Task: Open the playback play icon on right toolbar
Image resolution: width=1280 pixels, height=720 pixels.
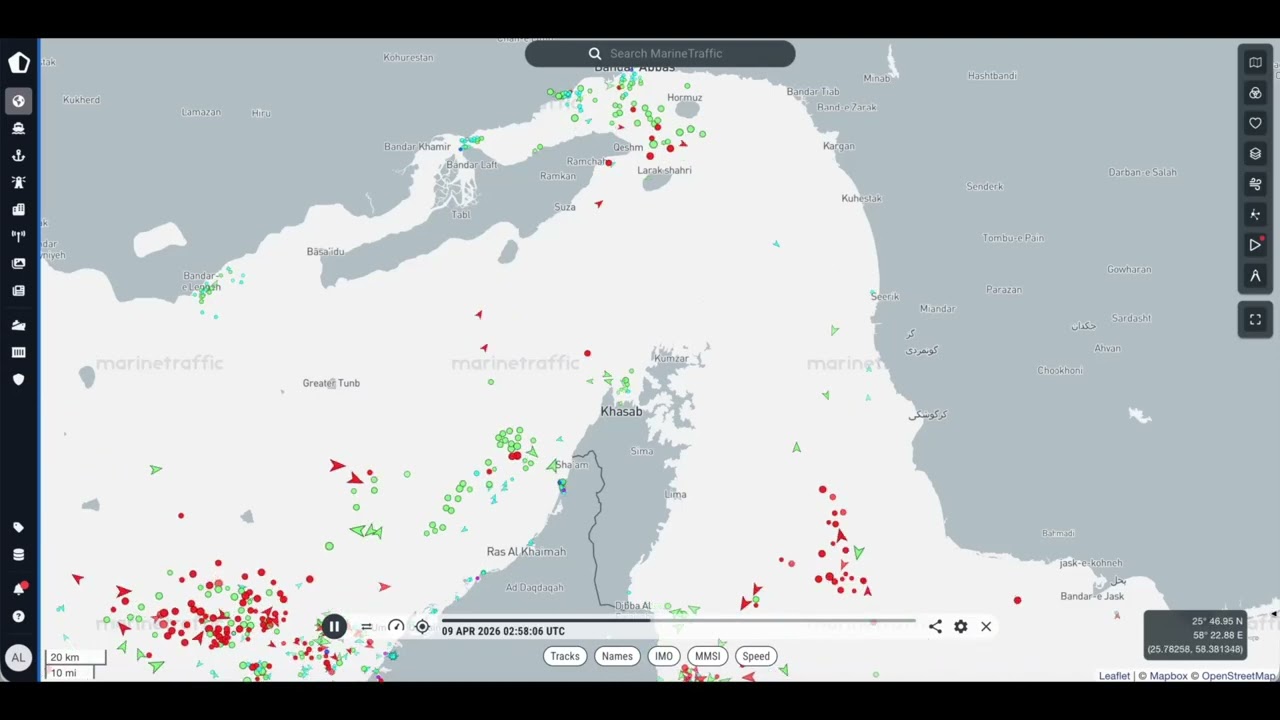Action: pyautogui.click(x=1255, y=245)
